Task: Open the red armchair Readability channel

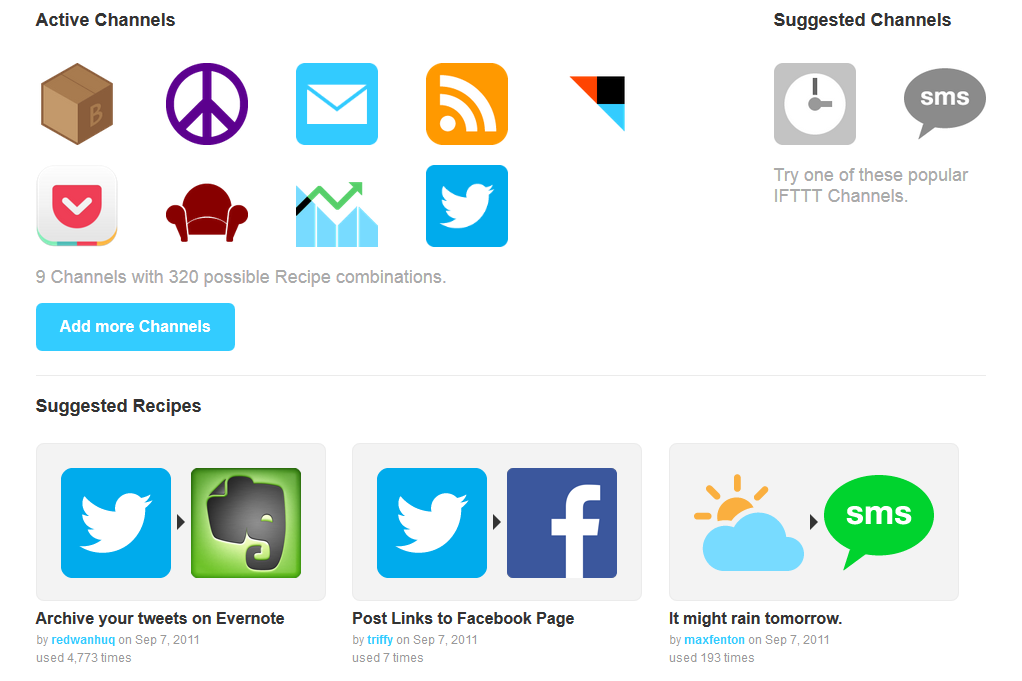Action: (207, 212)
